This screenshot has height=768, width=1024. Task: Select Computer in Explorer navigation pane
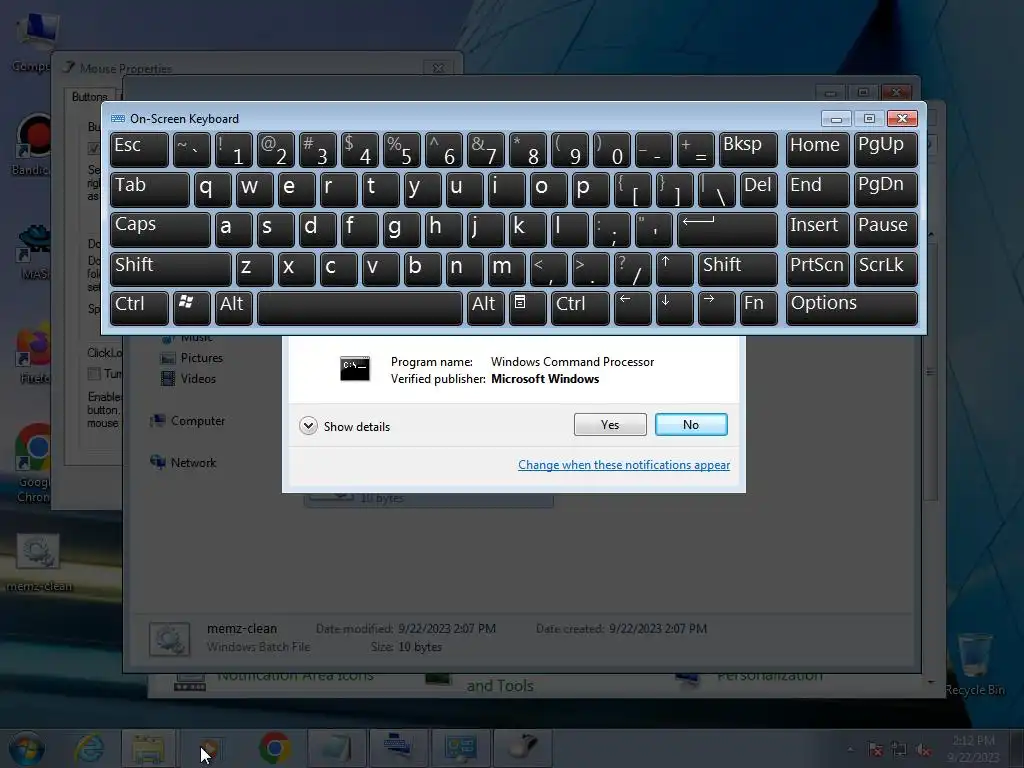(187, 421)
